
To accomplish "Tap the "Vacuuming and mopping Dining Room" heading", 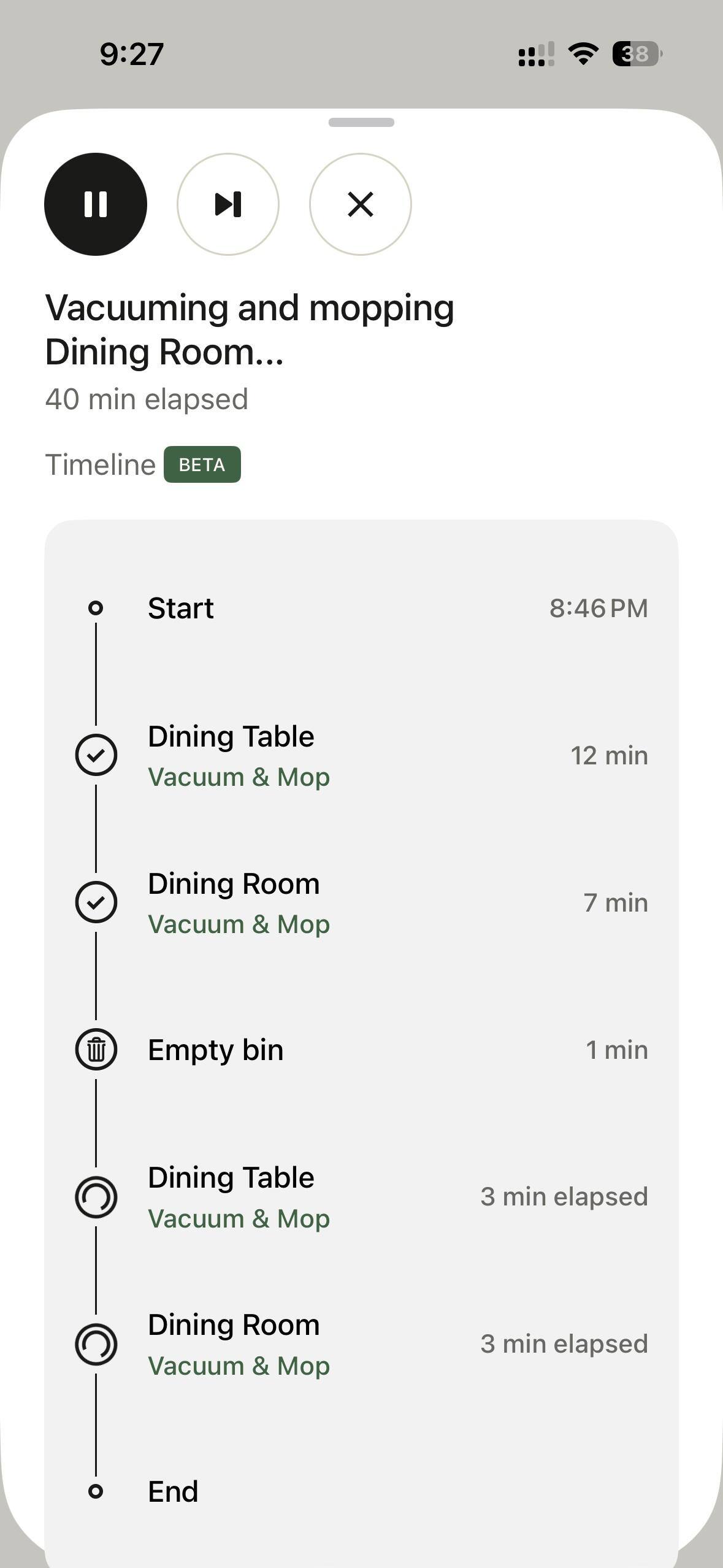I will point(249,329).
